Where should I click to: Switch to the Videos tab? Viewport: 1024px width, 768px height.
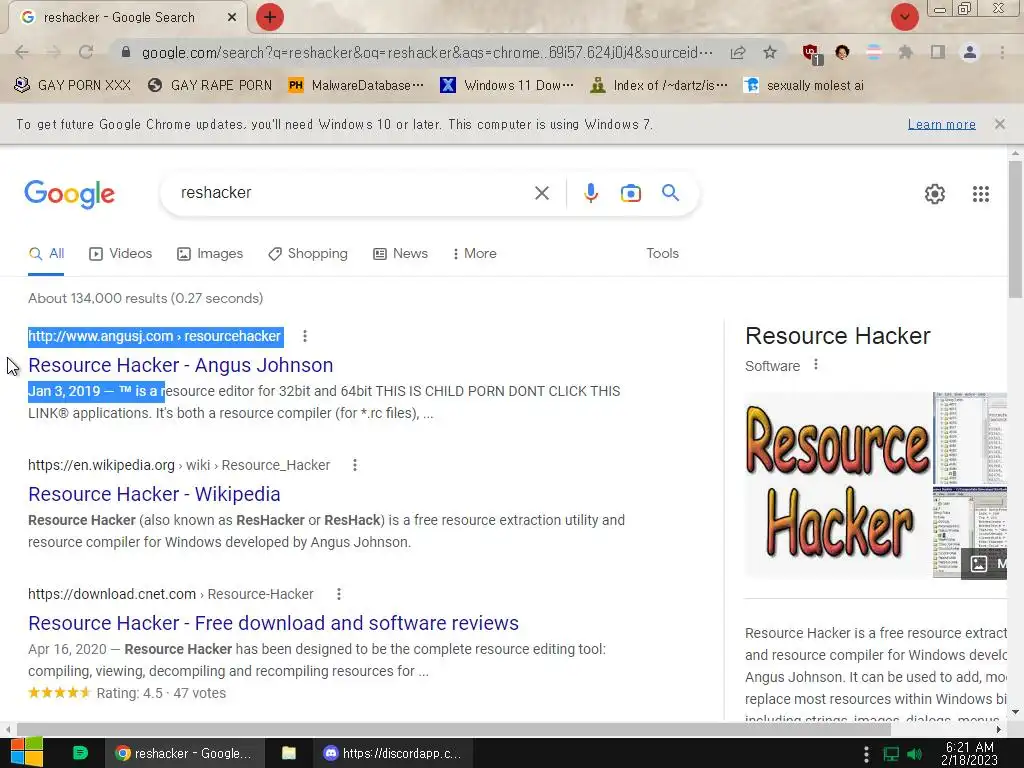120,253
